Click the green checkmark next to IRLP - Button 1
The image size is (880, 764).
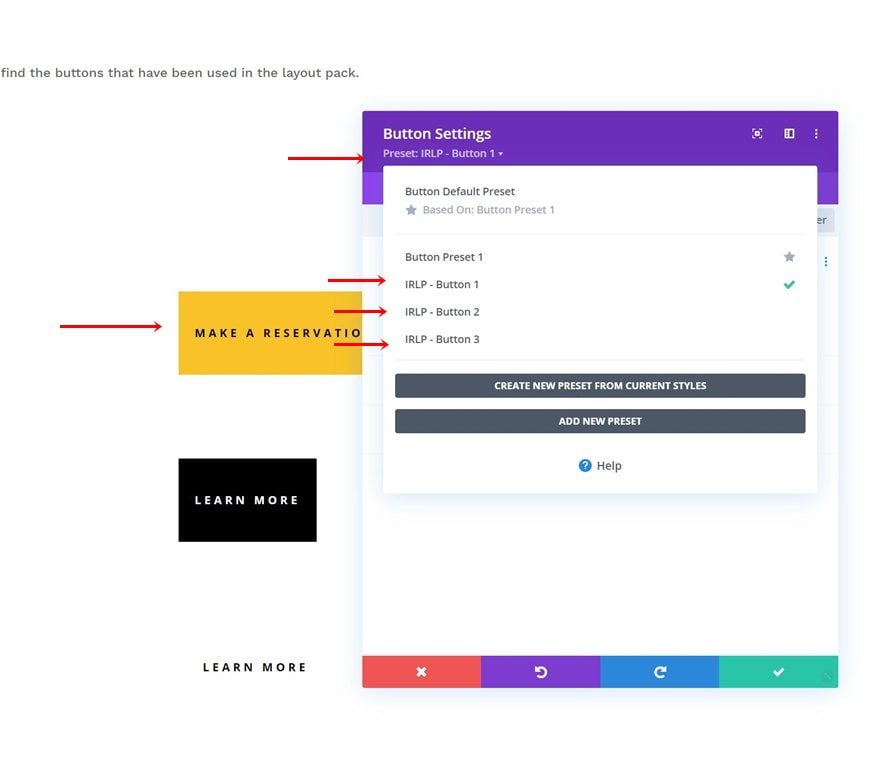pyautogui.click(x=789, y=285)
